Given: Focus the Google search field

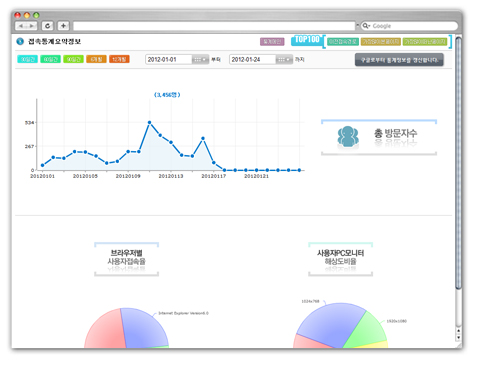Looking at the screenshot, I should [x=409, y=26].
